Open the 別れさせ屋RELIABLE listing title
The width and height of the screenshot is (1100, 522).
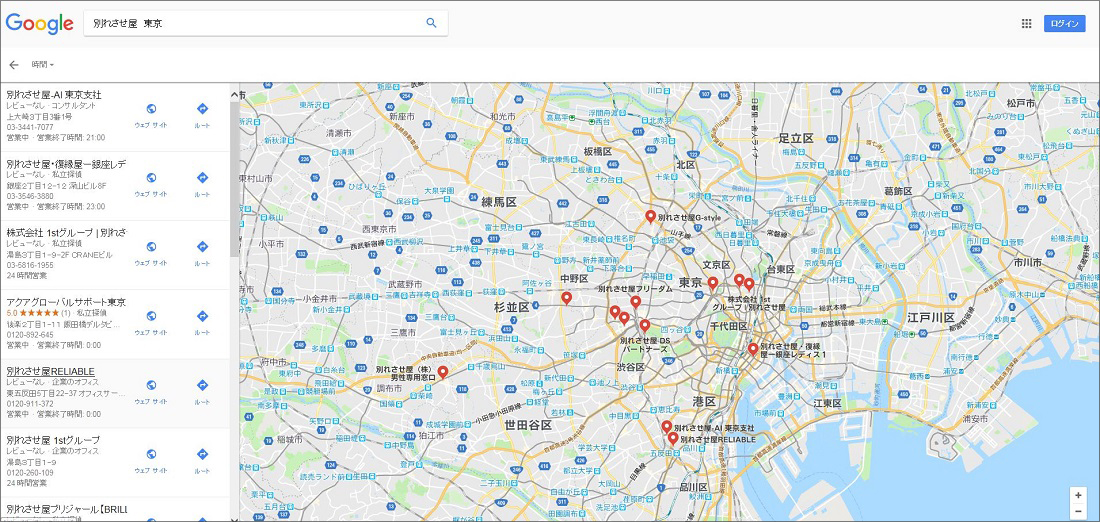(x=51, y=370)
